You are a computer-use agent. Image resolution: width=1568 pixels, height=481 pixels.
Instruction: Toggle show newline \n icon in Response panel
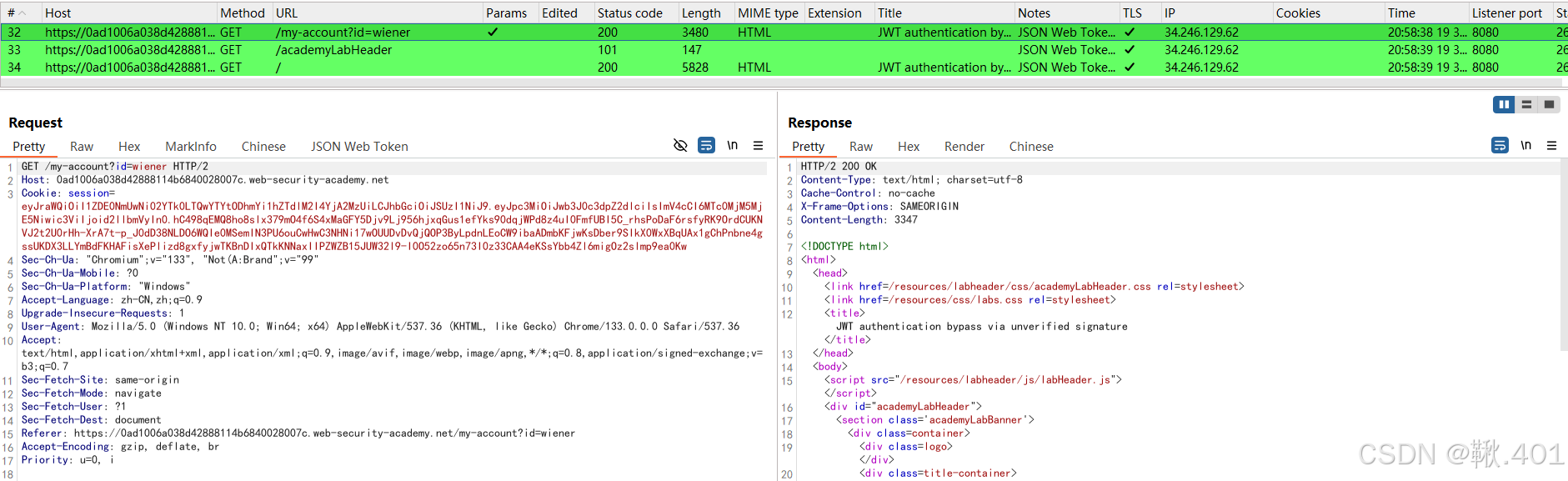pyautogui.click(x=1525, y=145)
